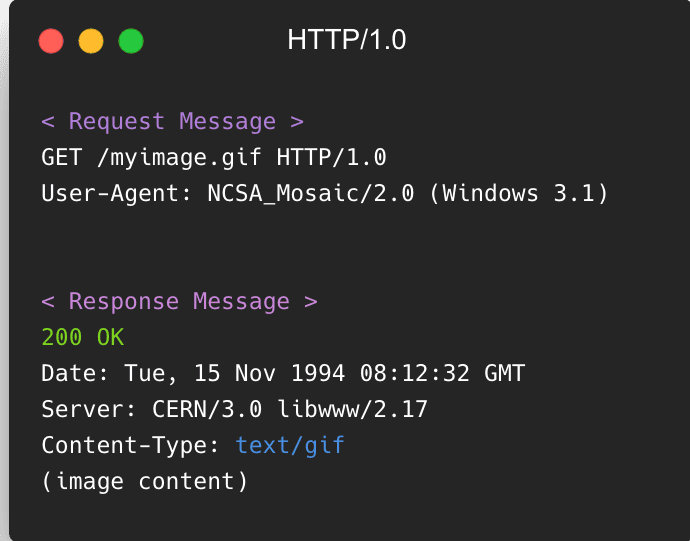Click the 15 Nov 1994 date value

click(270, 373)
